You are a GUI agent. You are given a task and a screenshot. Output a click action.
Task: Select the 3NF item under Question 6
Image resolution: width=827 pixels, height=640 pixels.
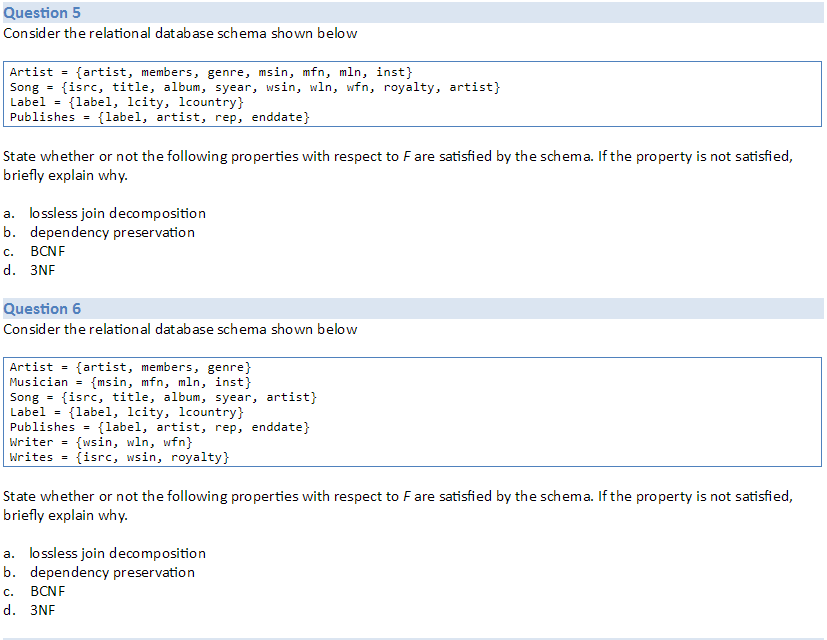43,610
